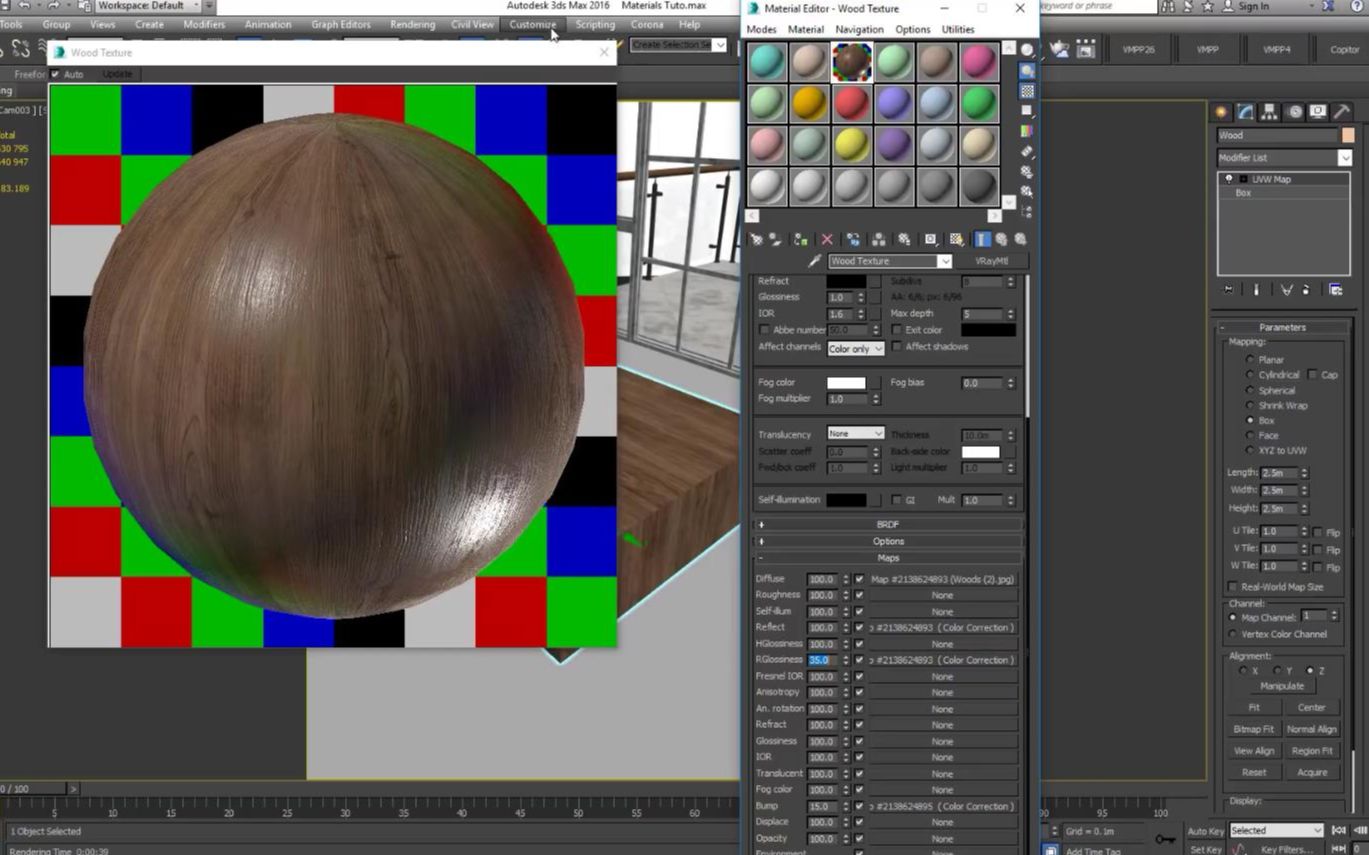
Task: Open the Display tab in command panel
Action: 1319,112
